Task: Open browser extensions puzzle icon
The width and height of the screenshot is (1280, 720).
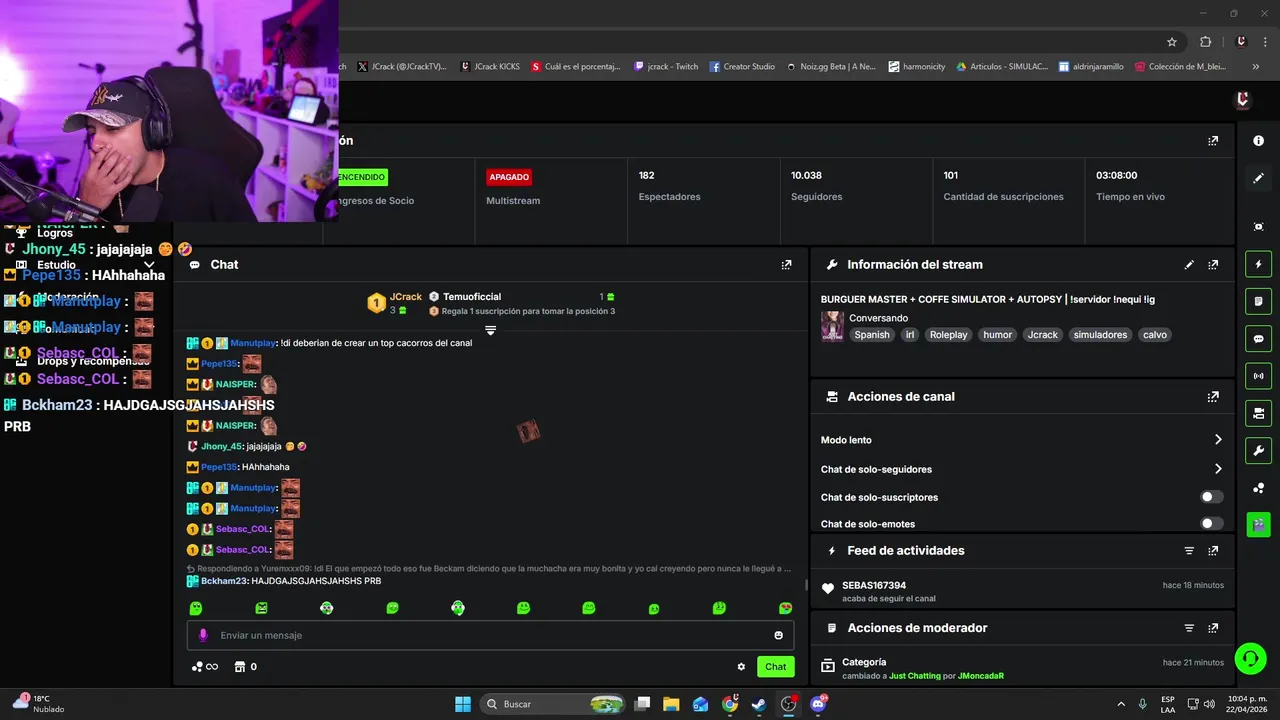Action: pos(1205,42)
